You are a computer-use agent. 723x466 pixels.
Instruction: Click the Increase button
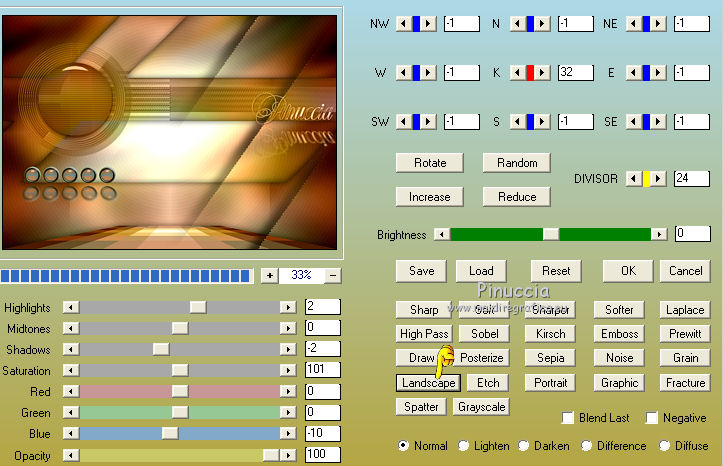(x=430, y=197)
